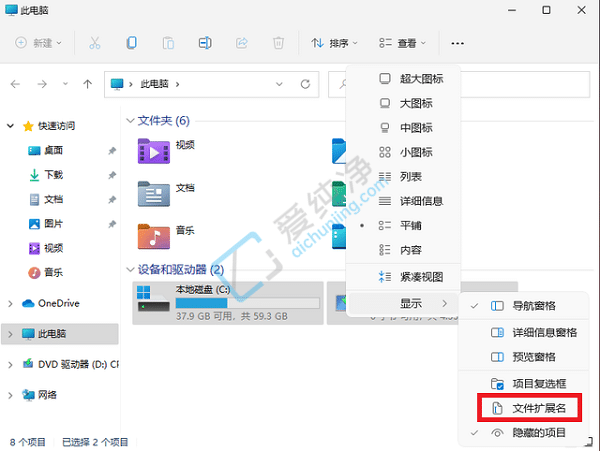Toggle 详细信息窗格 details pane option
This screenshot has width=600, height=451.
[523, 332]
